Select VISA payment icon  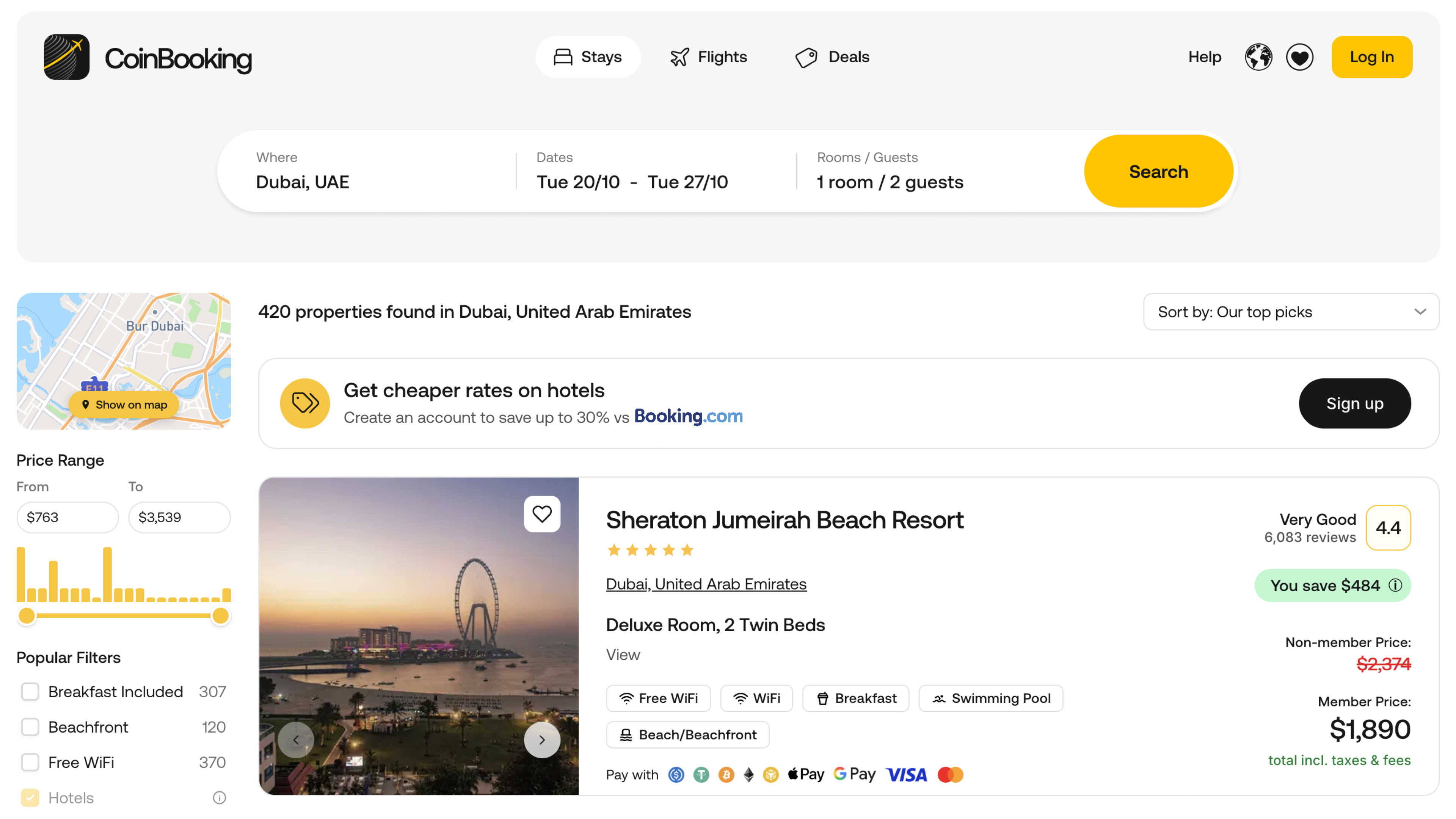(x=906, y=774)
